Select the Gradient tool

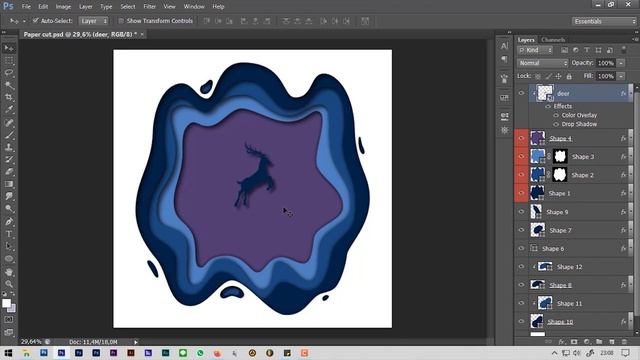click(x=9, y=184)
